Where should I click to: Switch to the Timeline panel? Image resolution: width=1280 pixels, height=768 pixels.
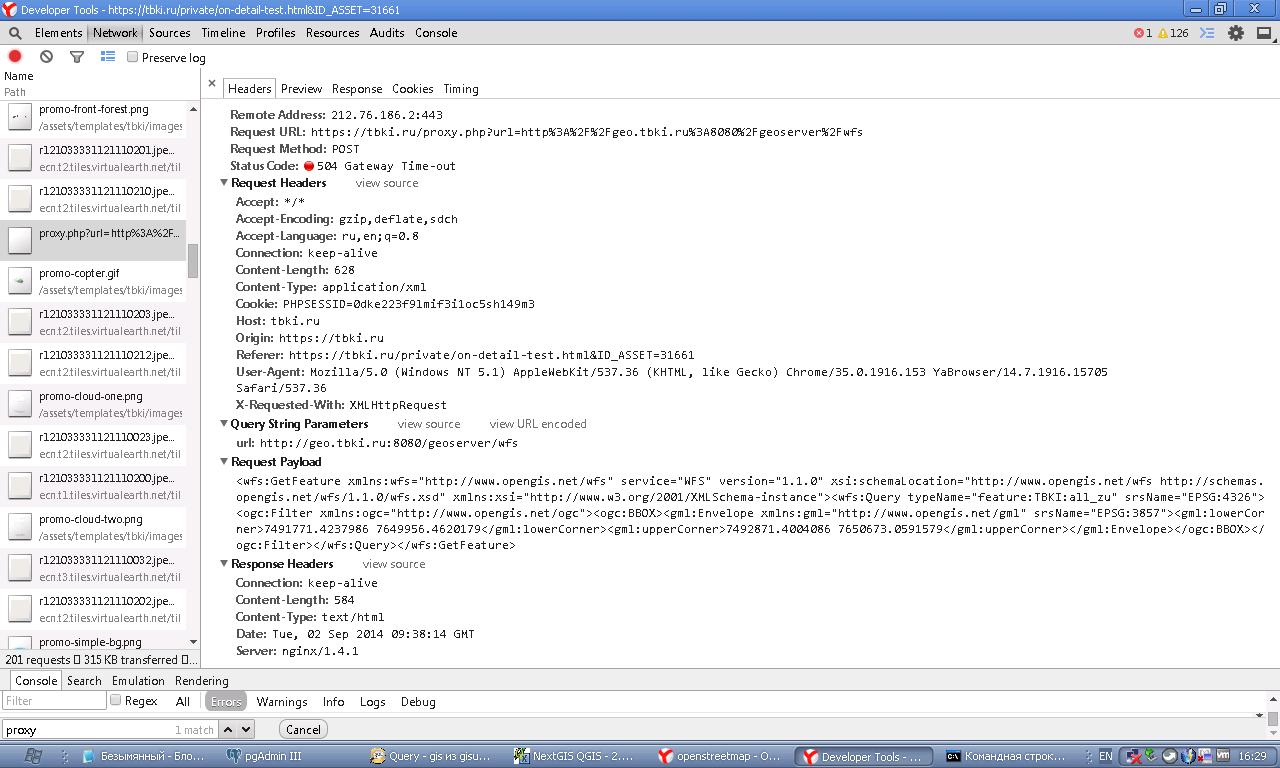pyautogui.click(x=222, y=32)
